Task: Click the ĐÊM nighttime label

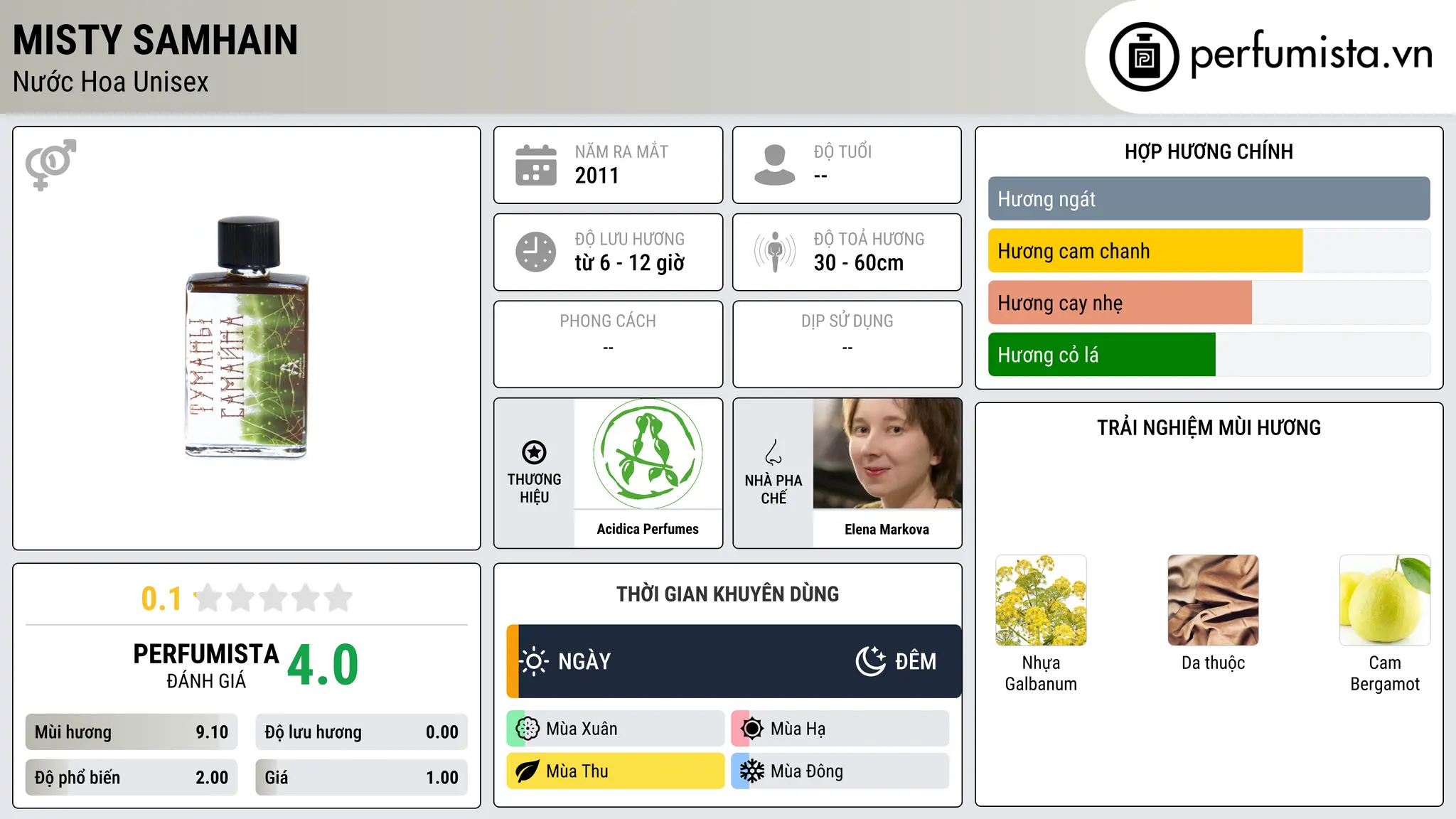Action: coord(916,661)
